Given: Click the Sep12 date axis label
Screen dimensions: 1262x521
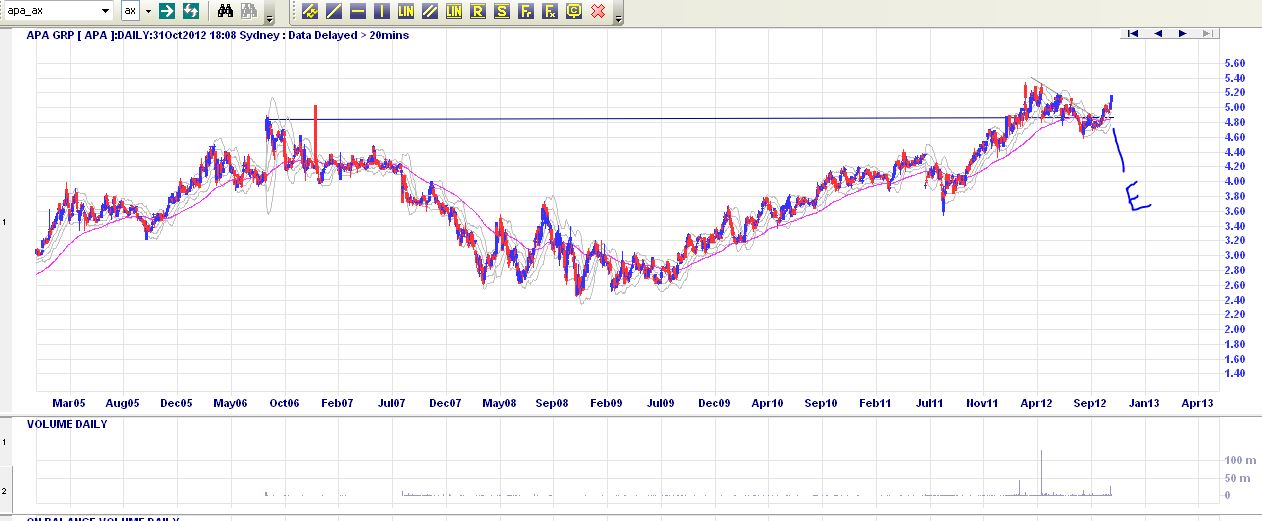Looking at the screenshot, I should click(1089, 403).
